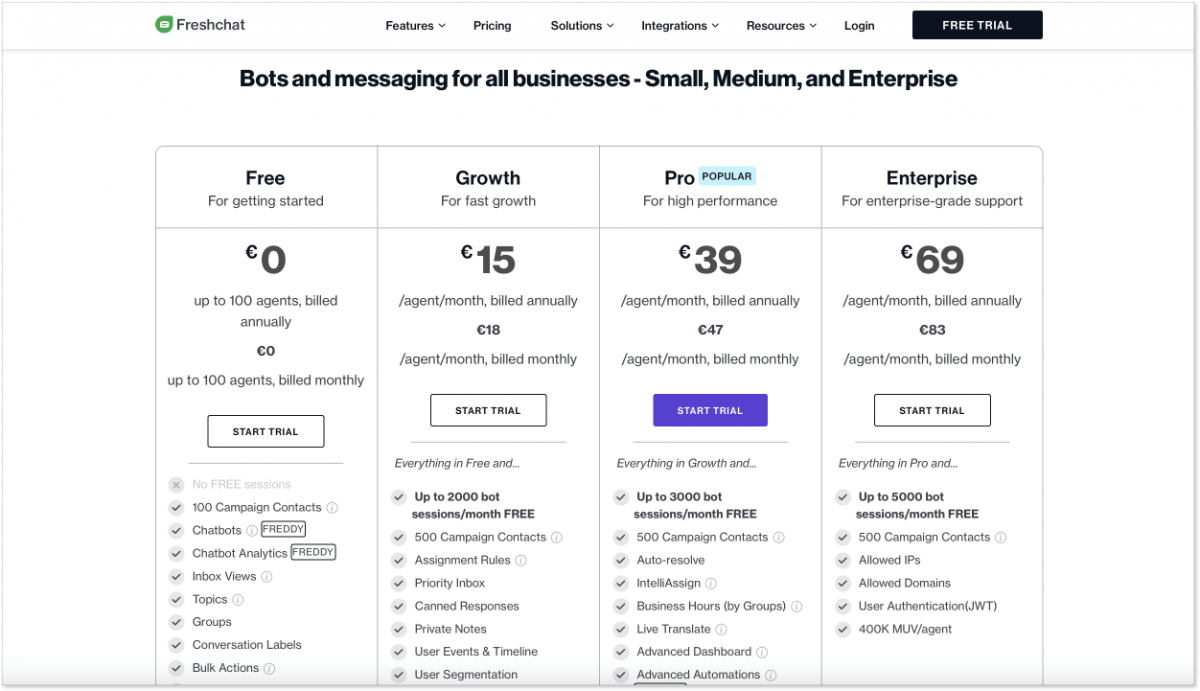The width and height of the screenshot is (1200, 691).
Task: Click the POPULAR badge beside Pro
Action: [x=727, y=175]
